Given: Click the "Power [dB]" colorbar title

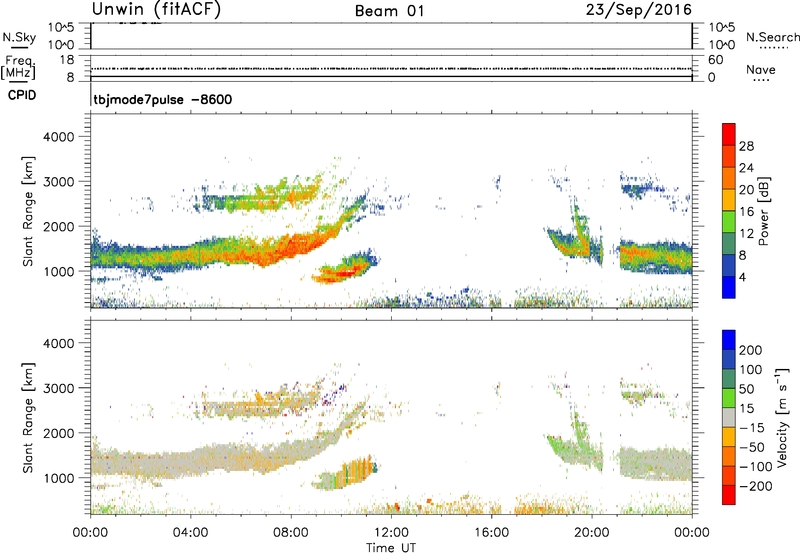Looking at the screenshot, I should [x=763, y=211].
